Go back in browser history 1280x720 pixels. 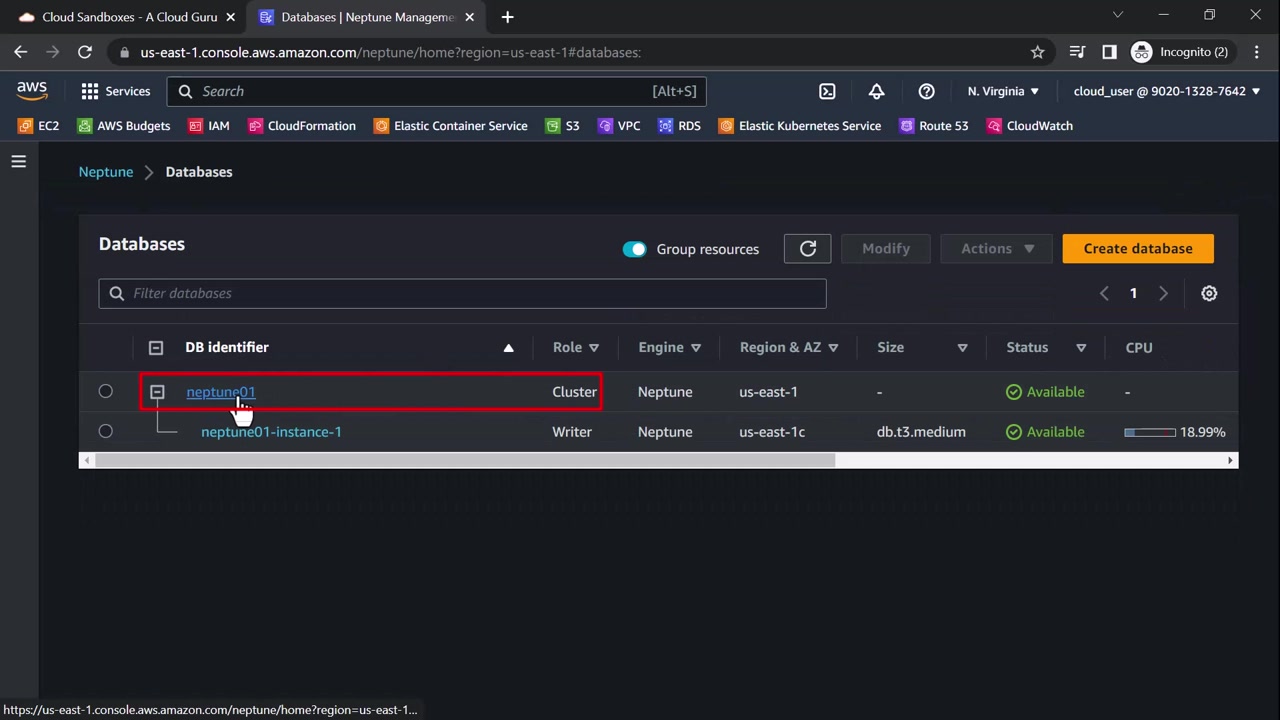[21, 52]
